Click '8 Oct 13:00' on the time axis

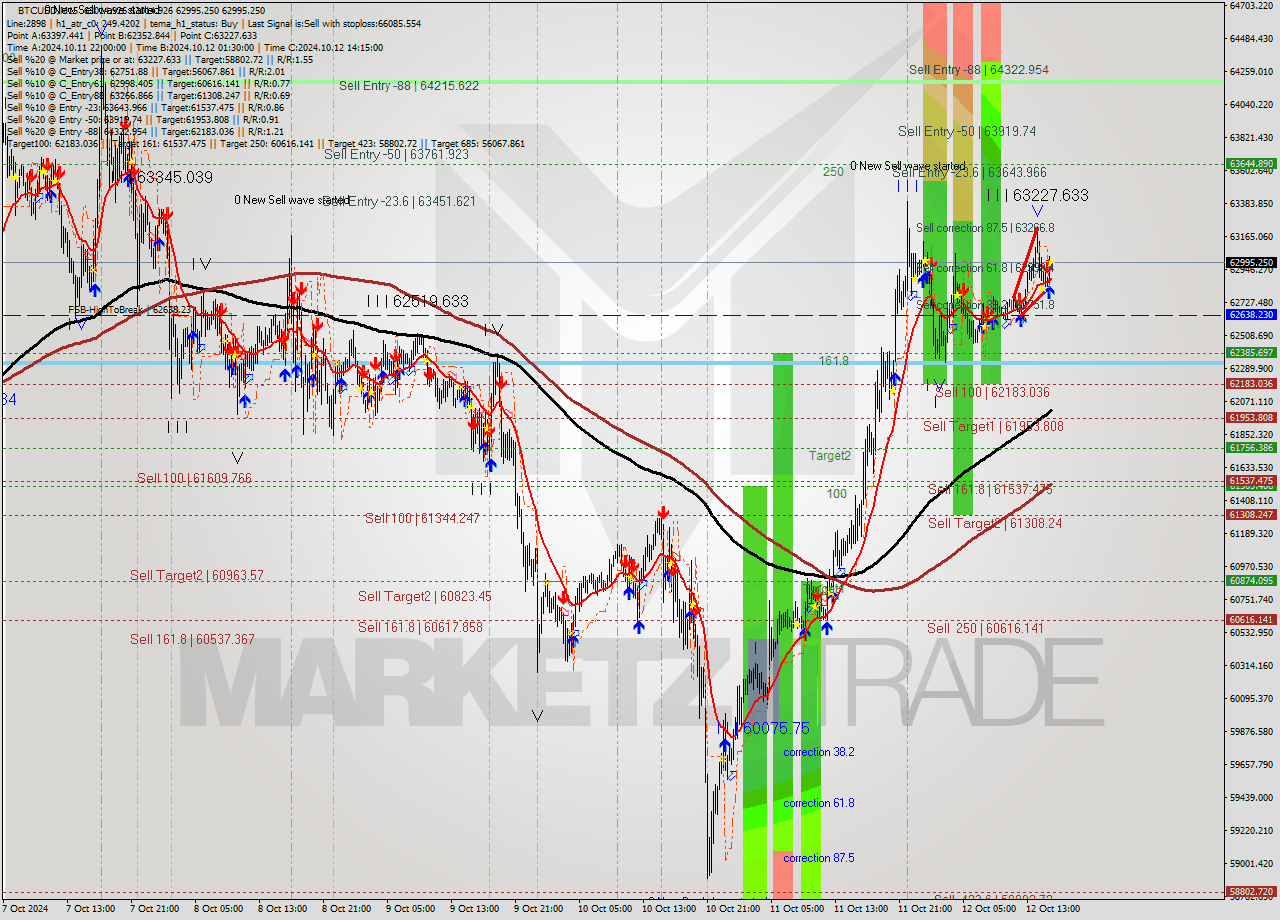coord(282,909)
